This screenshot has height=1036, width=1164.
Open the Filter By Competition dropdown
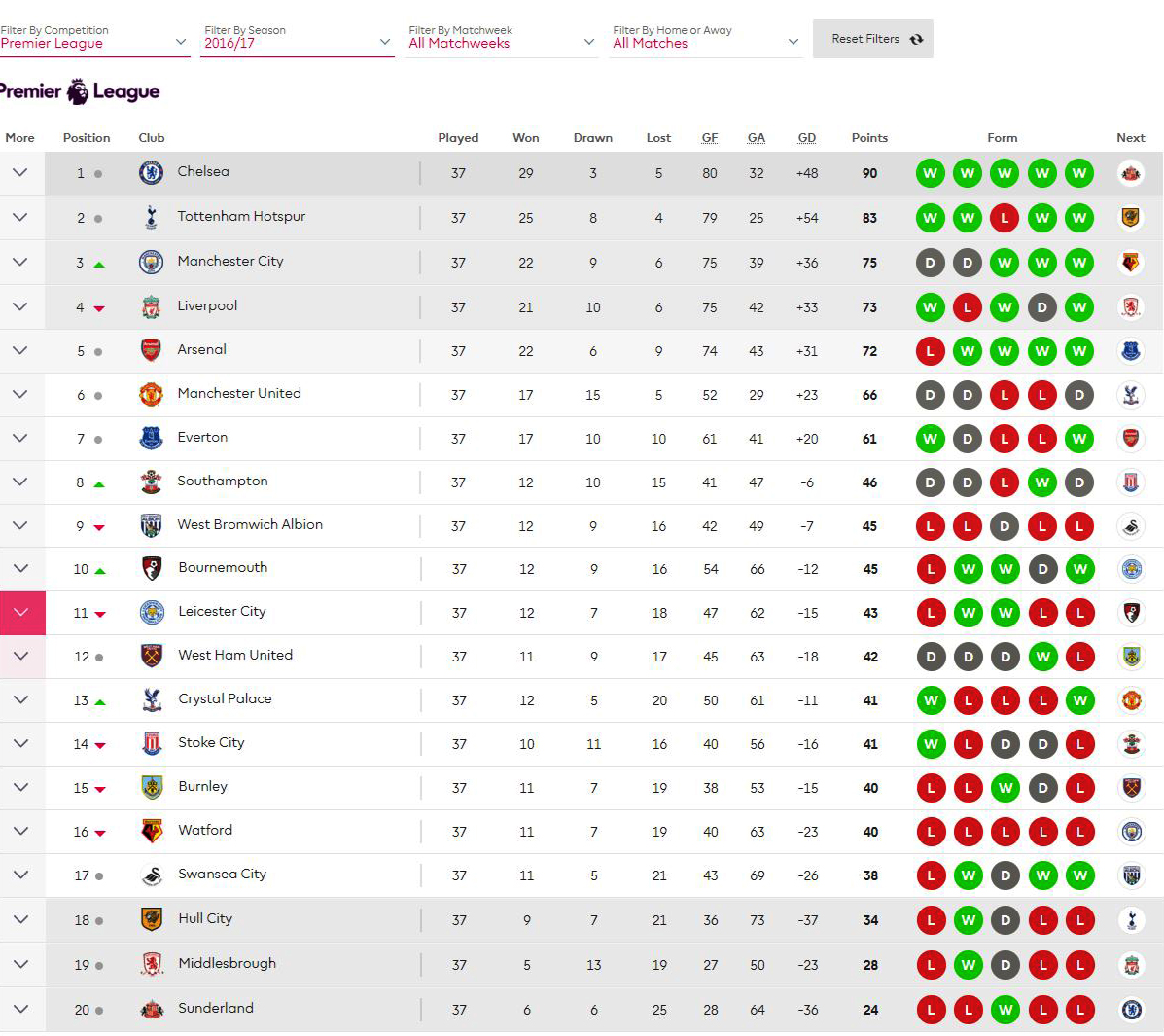[x=94, y=38]
